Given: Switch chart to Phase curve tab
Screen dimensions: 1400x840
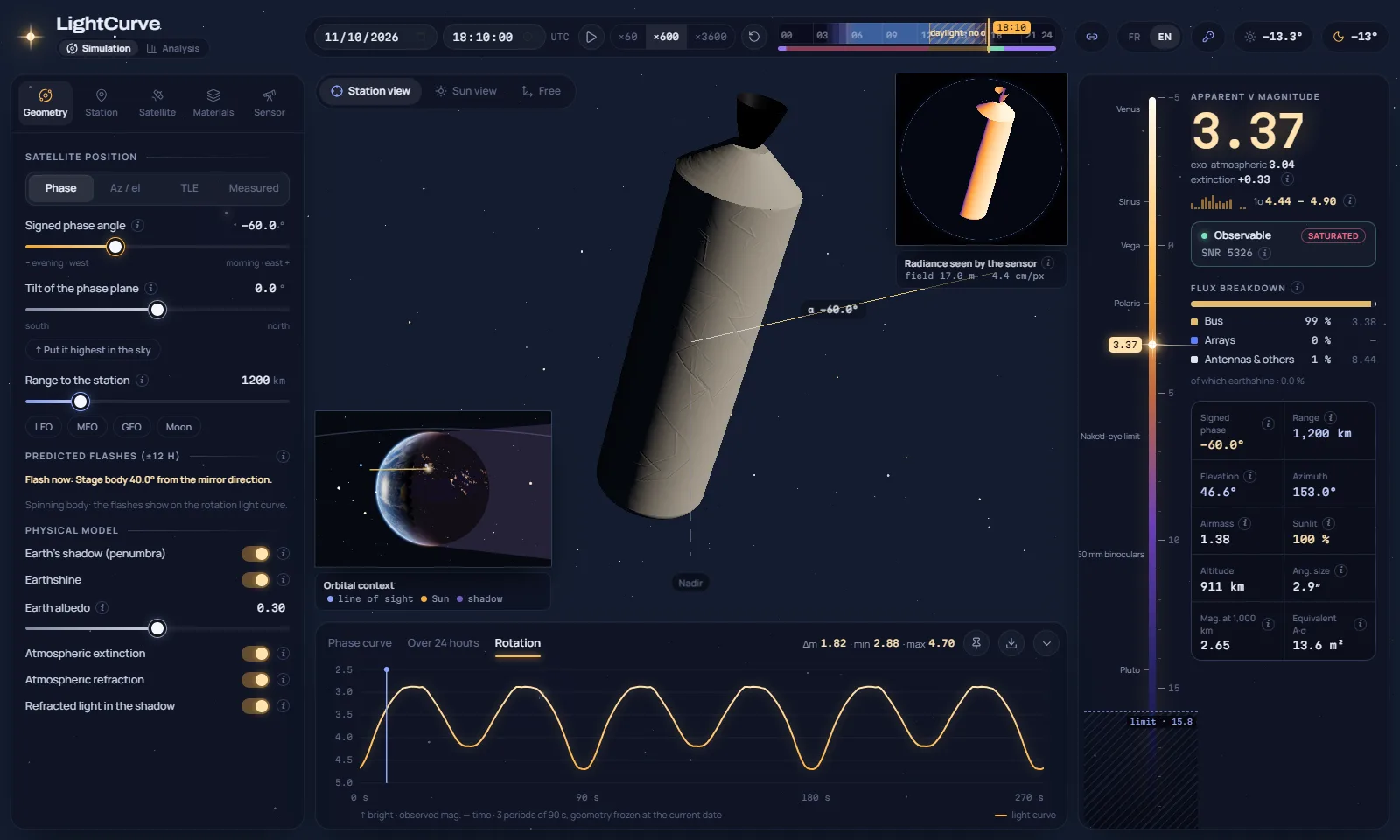Looking at the screenshot, I should coord(360,643).
